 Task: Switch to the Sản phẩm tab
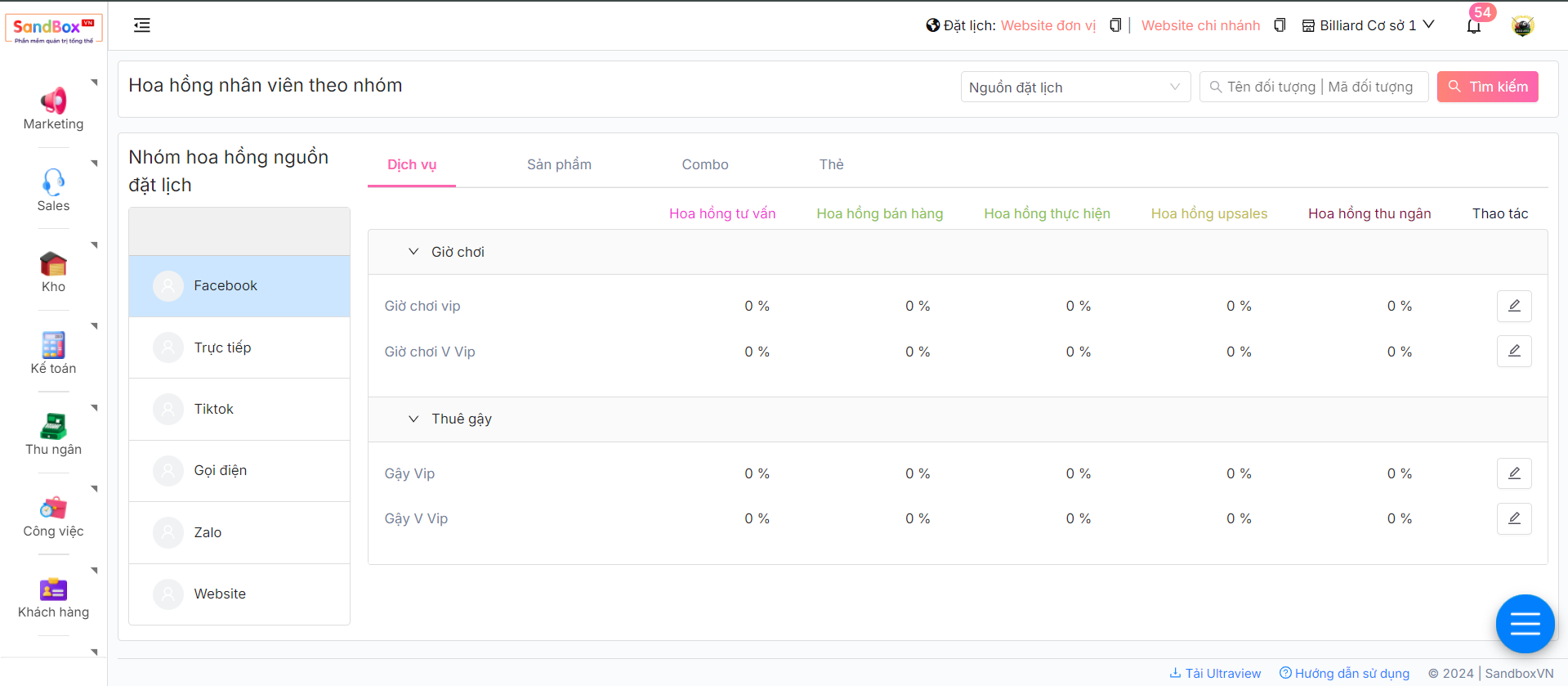[559, 164]
